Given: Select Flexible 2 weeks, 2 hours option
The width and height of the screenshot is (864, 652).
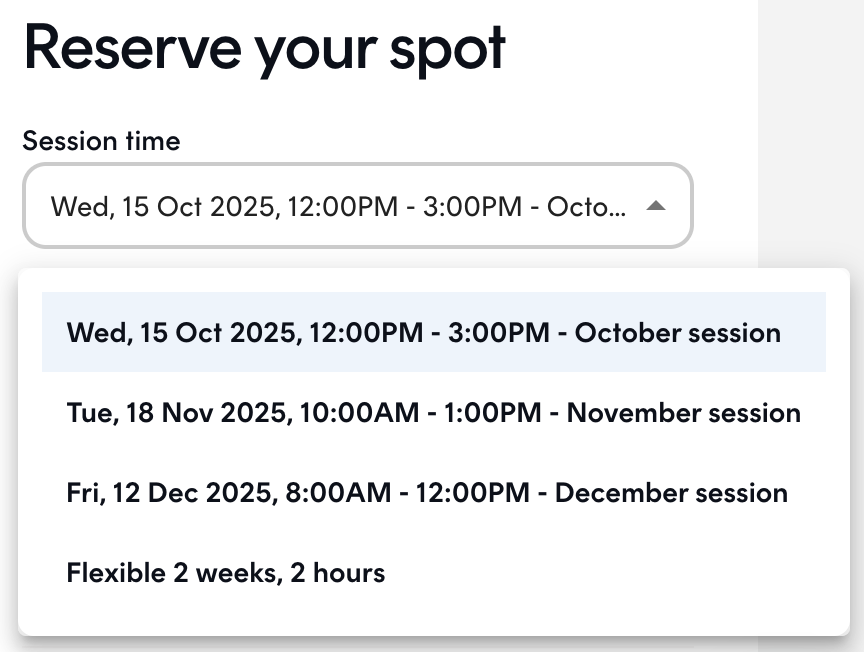Looking at the screenshot, I should coord(434,572).
